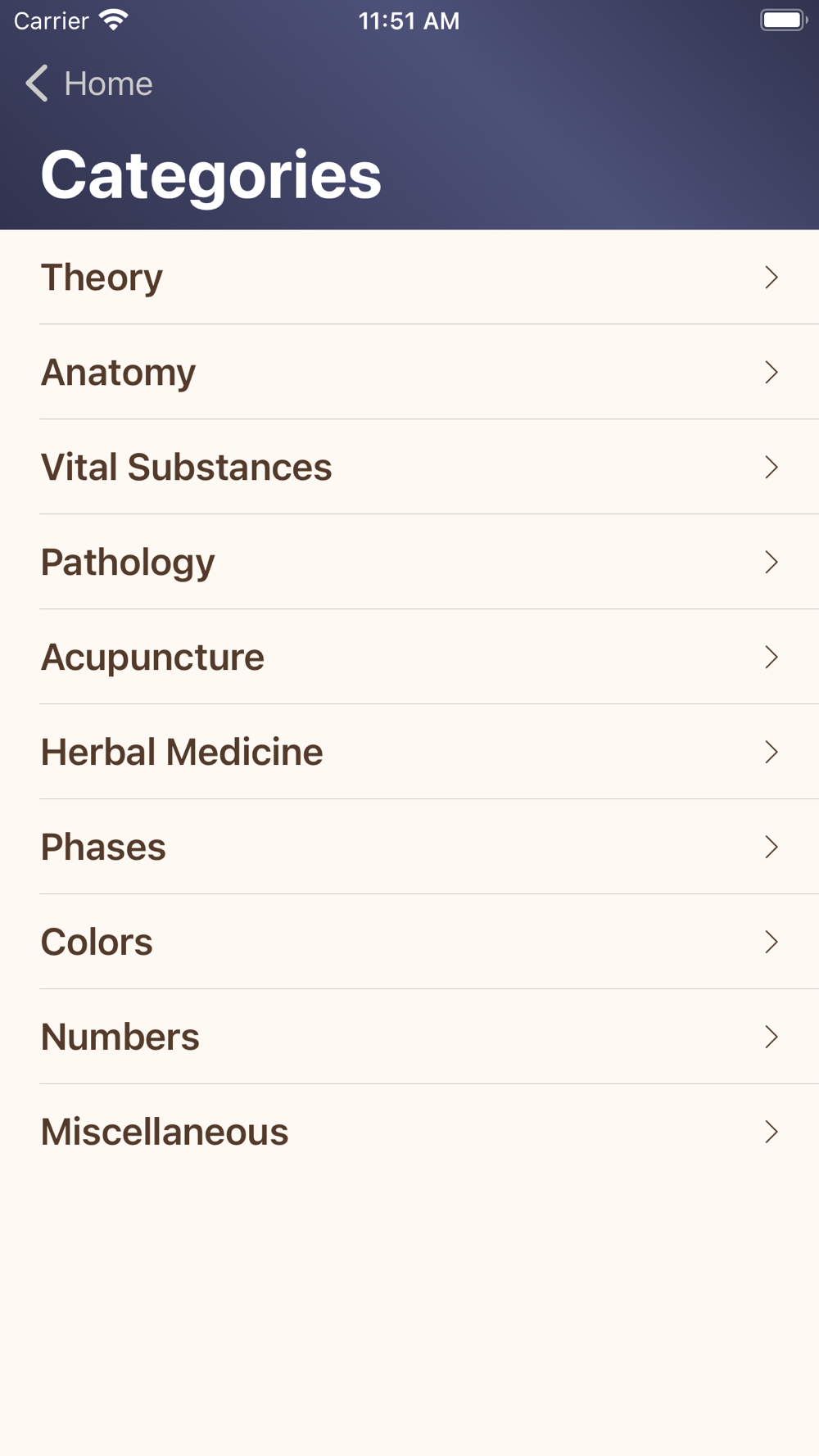Tap chevron beside Pathology

pyautogui.click(x=771, y=563)
